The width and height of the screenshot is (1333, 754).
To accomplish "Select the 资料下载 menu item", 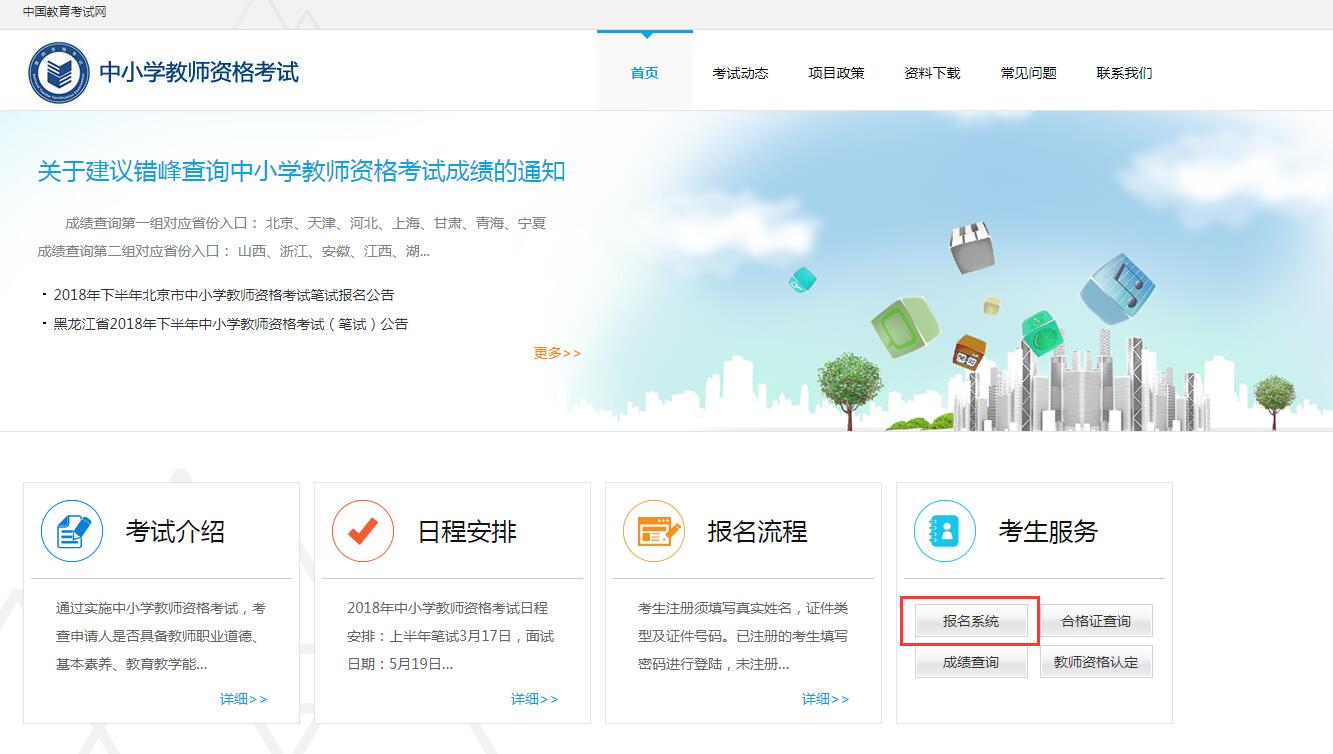I will (932, 73).
